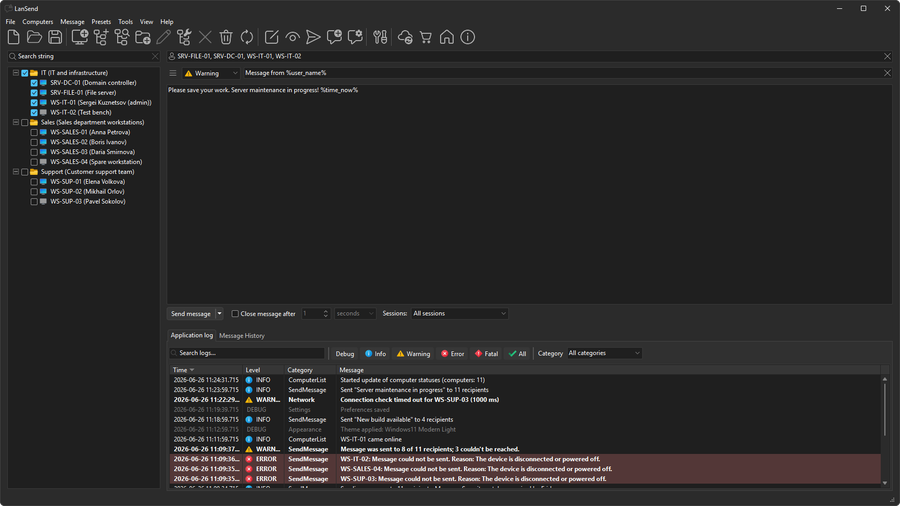The image size is (900, 506).
Task: Click the add tree node icon
Action: coord(101,37)
